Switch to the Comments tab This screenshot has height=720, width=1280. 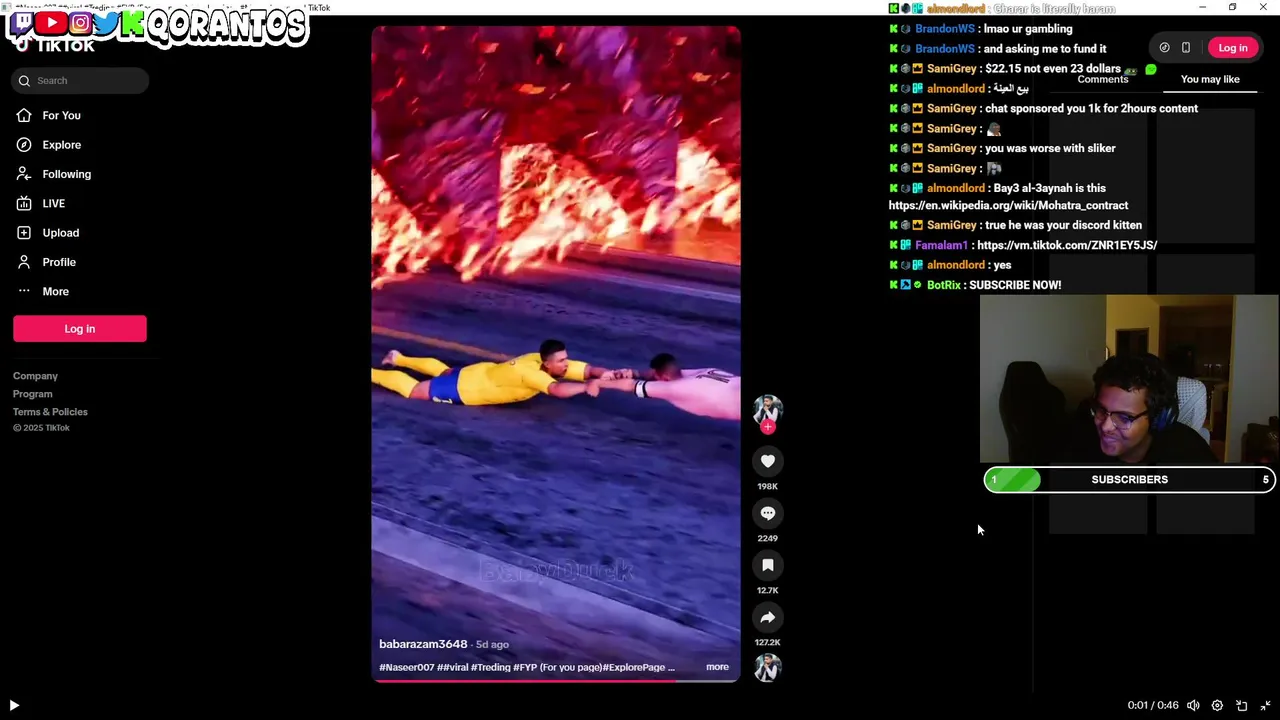[x=1102, y=80]
